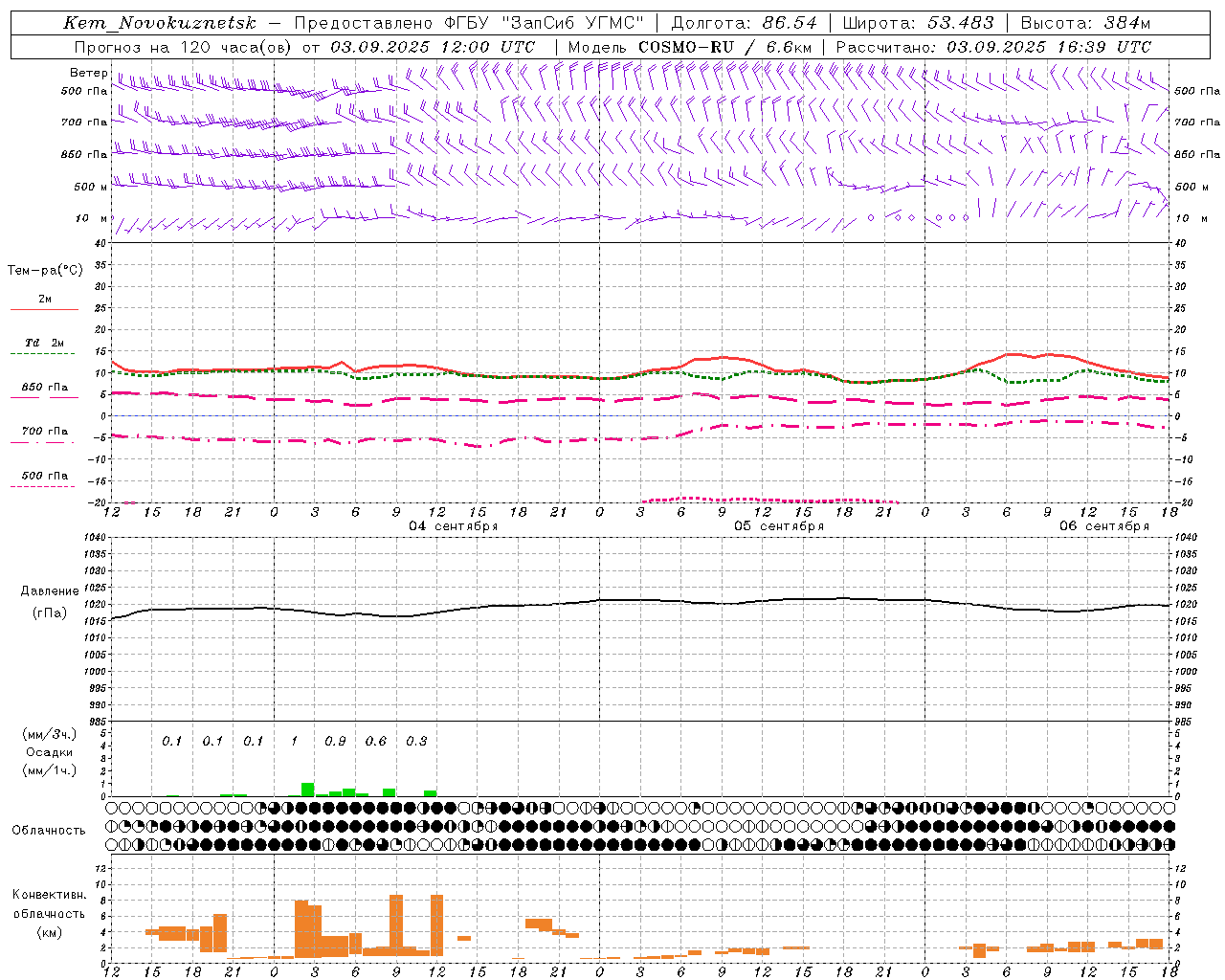Image resolution: width=1225 pixels, height=980 pixels.
Task: Click the Осадки panel label
Action: pos(50,752)
